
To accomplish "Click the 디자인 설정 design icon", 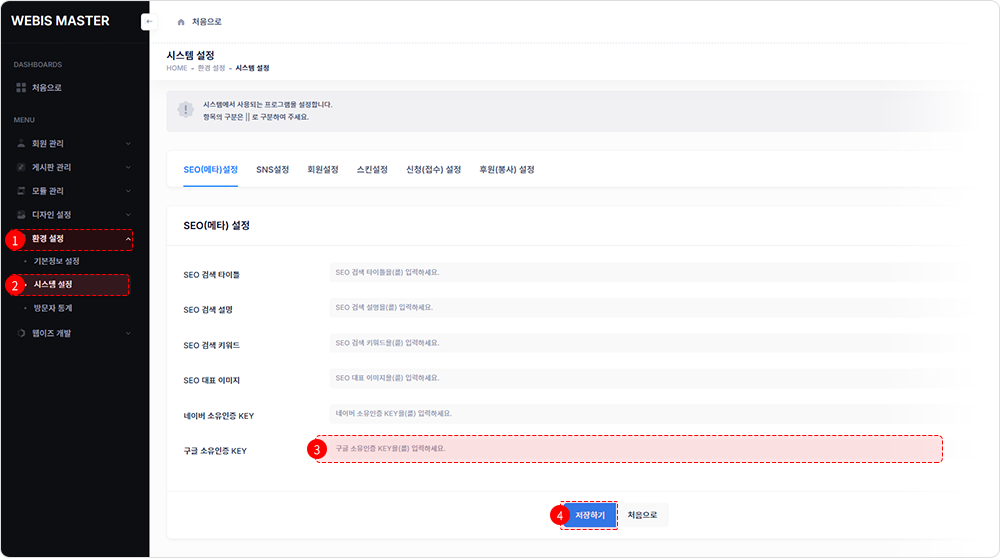I will point(21,215).
